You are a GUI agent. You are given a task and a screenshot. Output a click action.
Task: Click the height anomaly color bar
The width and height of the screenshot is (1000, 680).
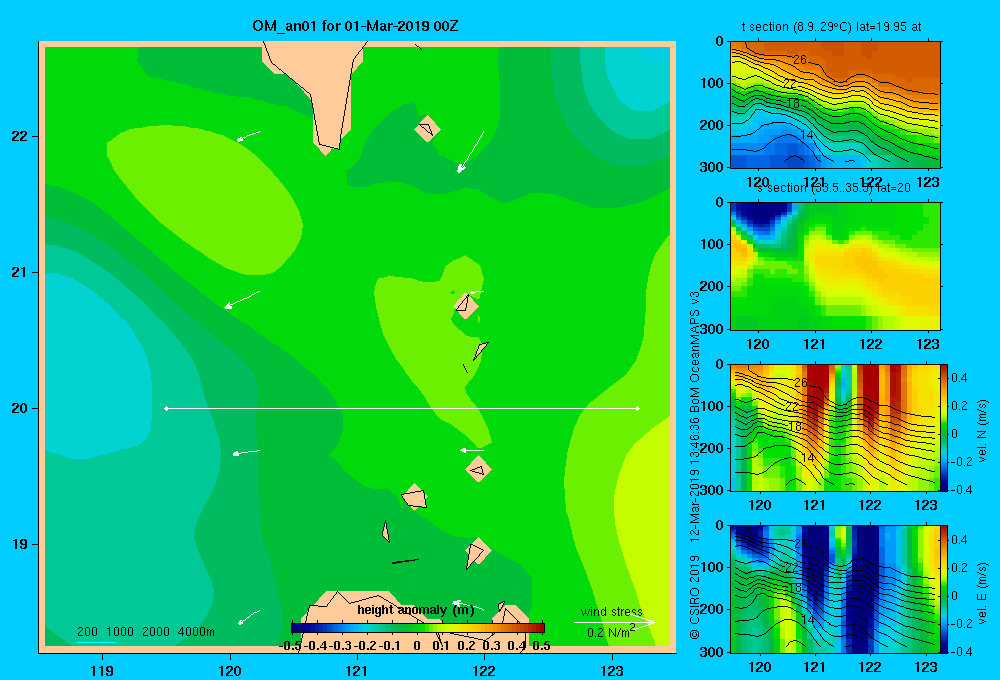[x=418, y=628]
